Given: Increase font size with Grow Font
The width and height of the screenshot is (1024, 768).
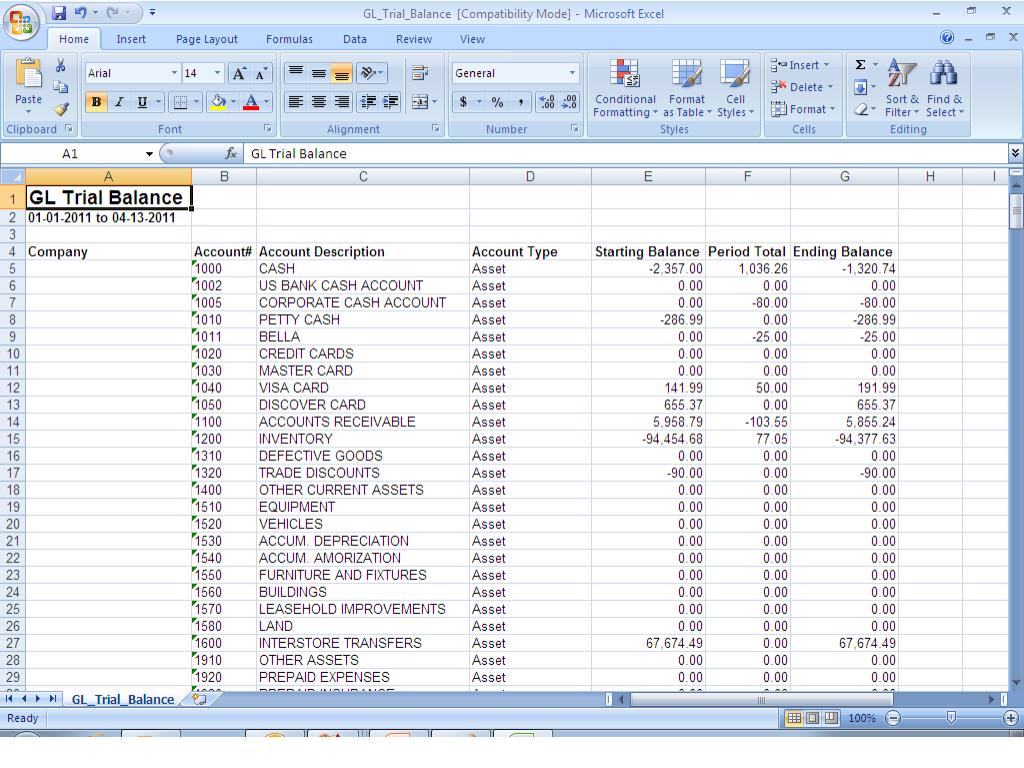Looking at the screenshot, I should point(239,73).
